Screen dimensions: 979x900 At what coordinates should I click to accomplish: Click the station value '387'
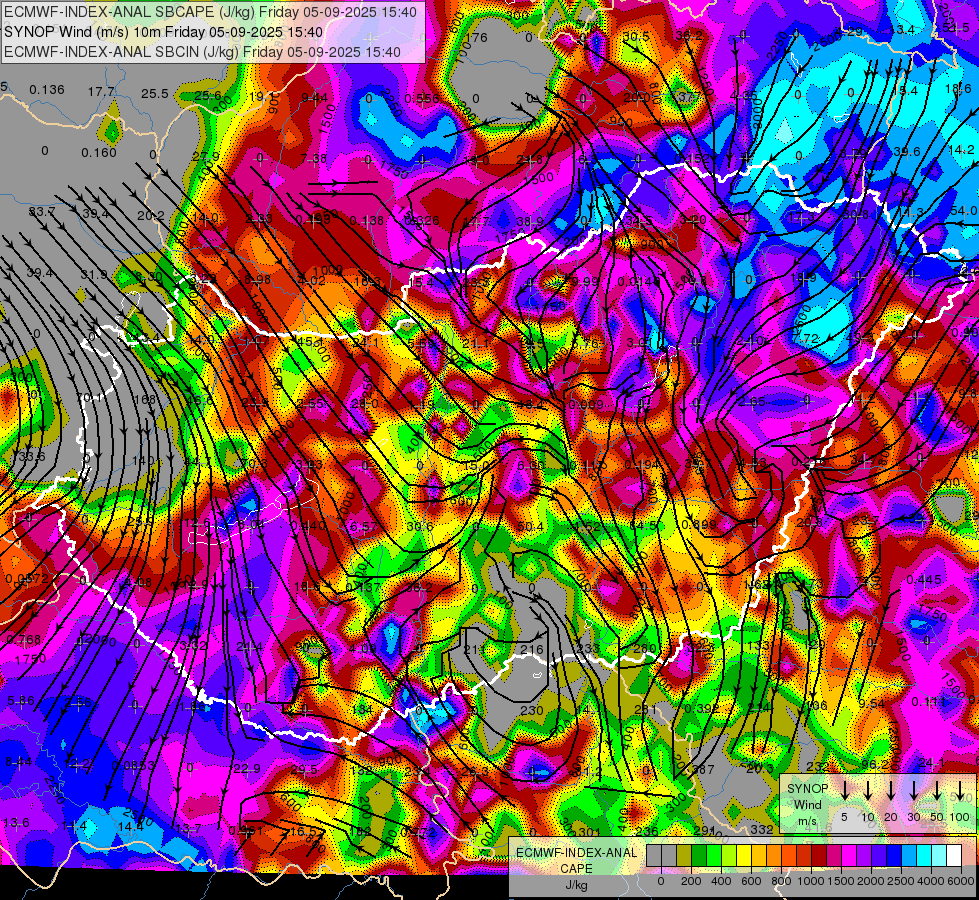[703, 770]
